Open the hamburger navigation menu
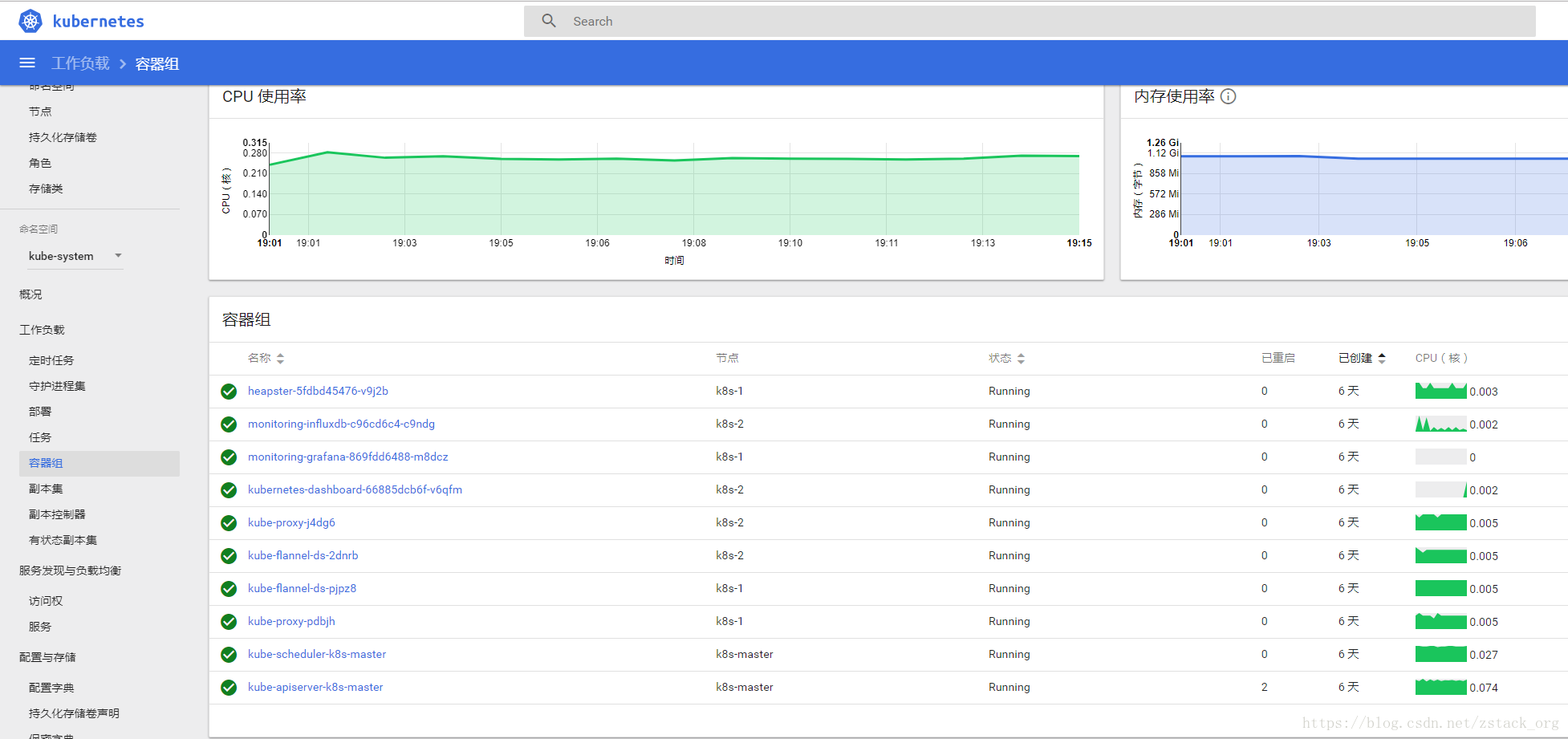 coord(27,63)
